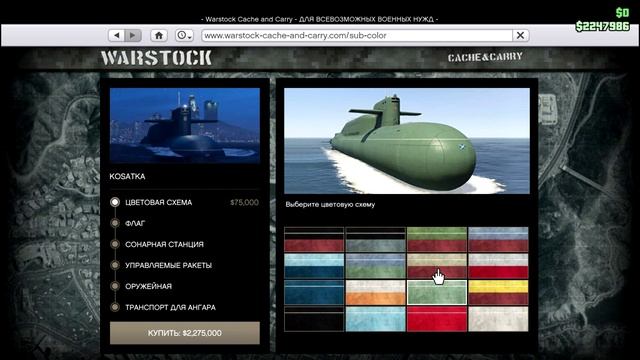Viewport: 640px width, 360px height.
Task: Choose the highlighted solid green scheme
Action: (437, 292)
